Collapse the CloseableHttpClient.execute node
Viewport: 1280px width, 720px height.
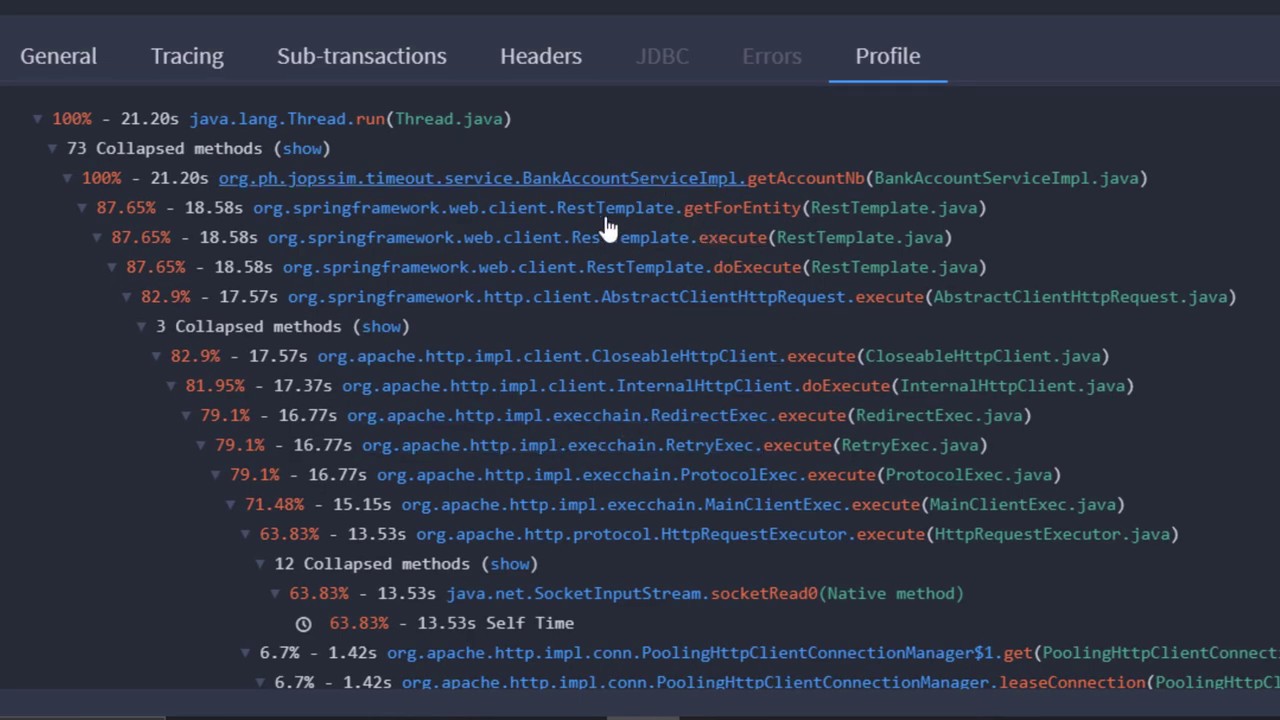coord(156,356)
